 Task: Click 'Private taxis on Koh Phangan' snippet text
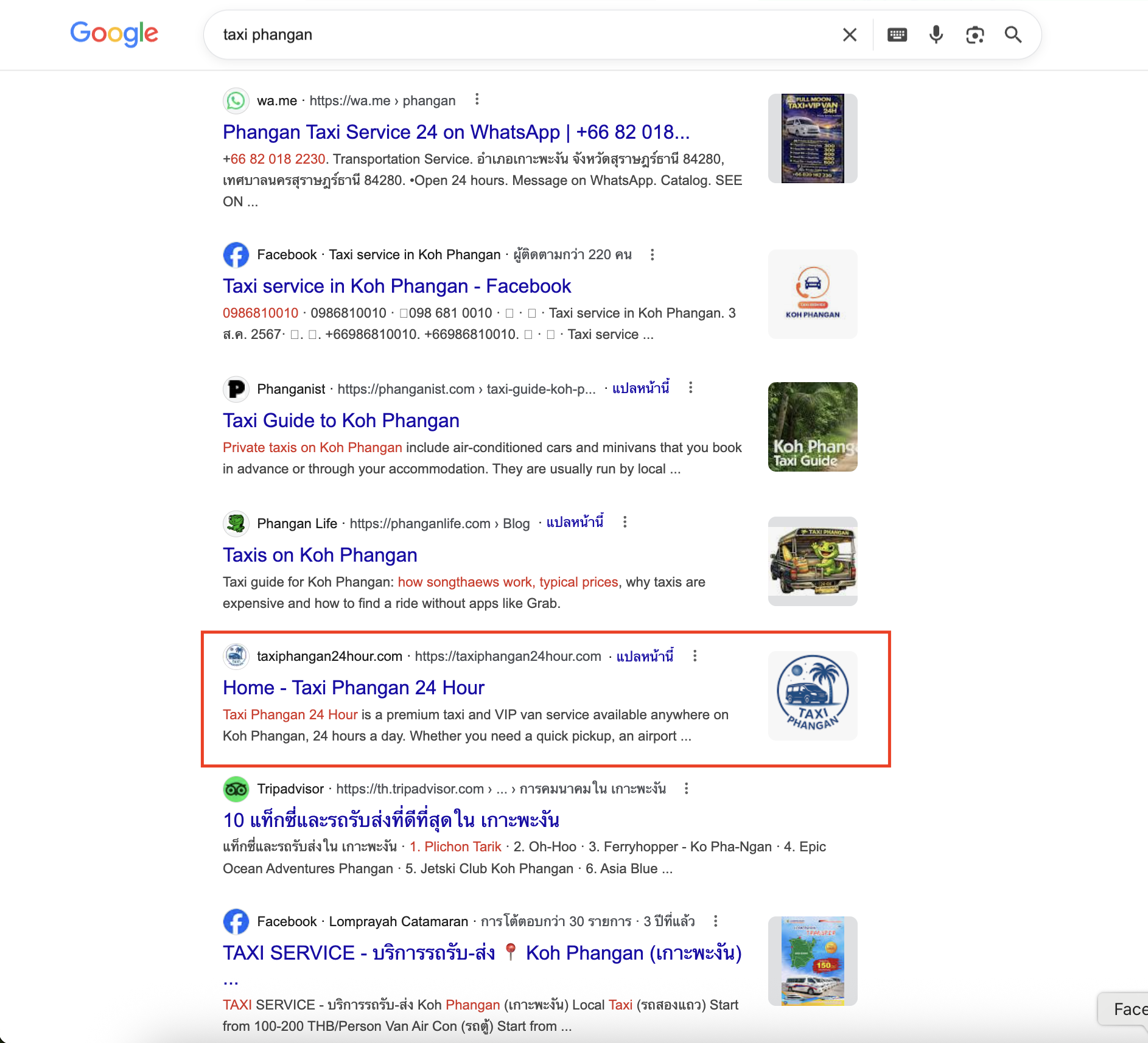(x=312, y=447)
